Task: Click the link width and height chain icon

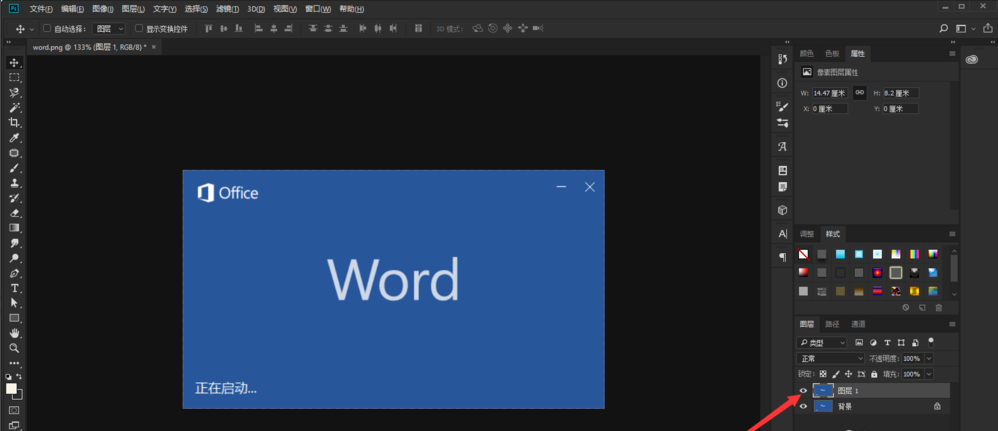Action: tap(859, 92)
